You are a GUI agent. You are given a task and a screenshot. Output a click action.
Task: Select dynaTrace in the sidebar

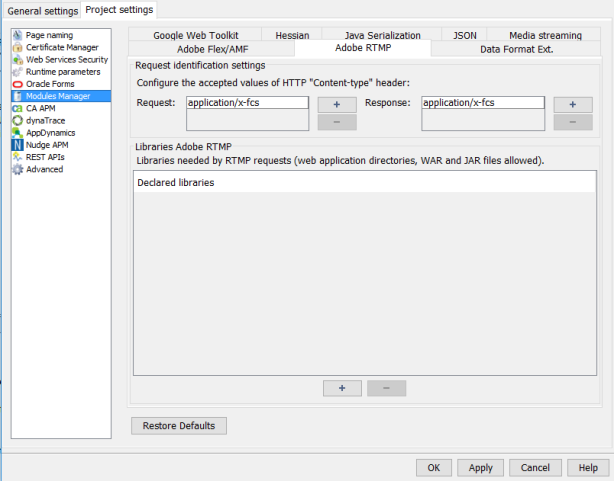coord(45,121)
